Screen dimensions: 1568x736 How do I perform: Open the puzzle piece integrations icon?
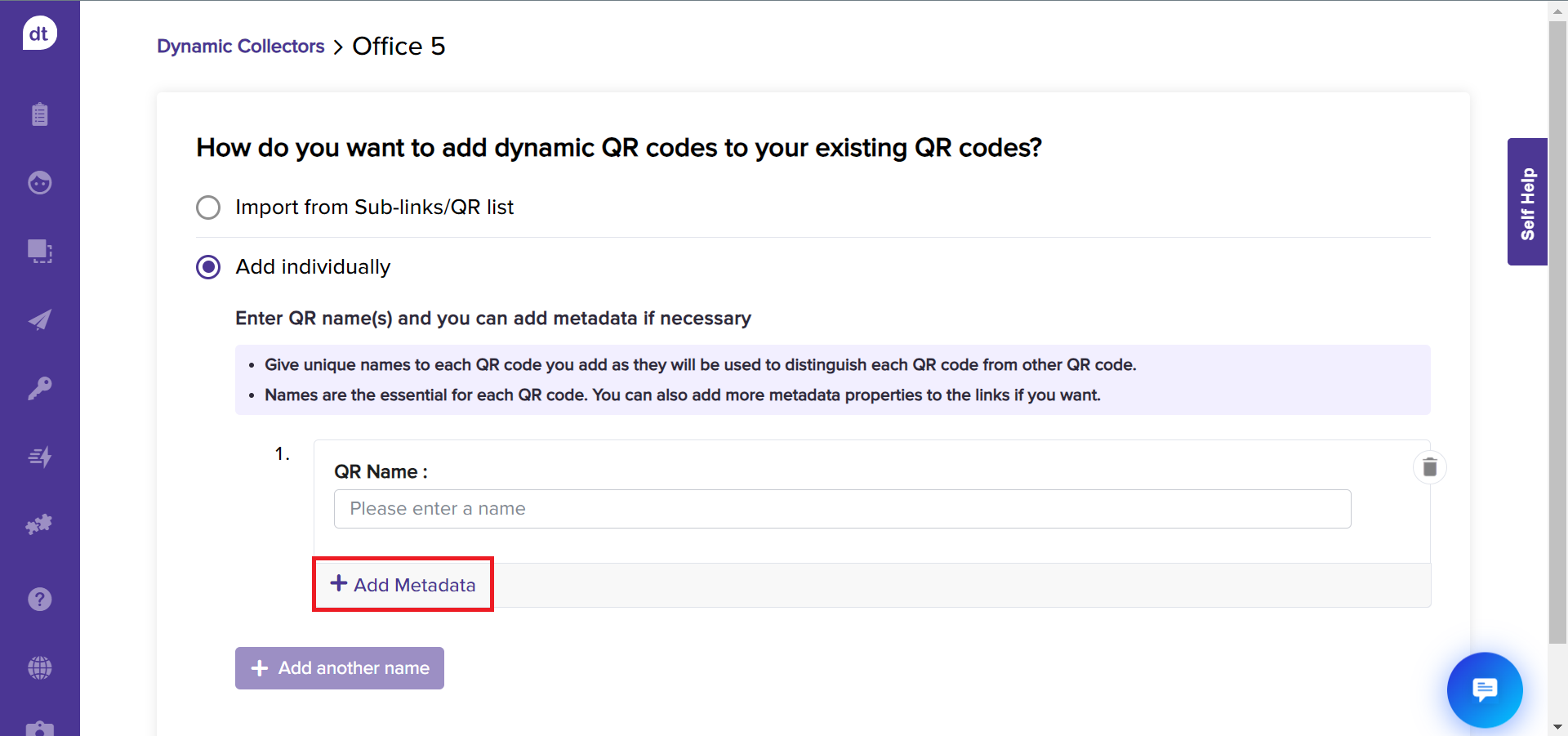point(39,524)
